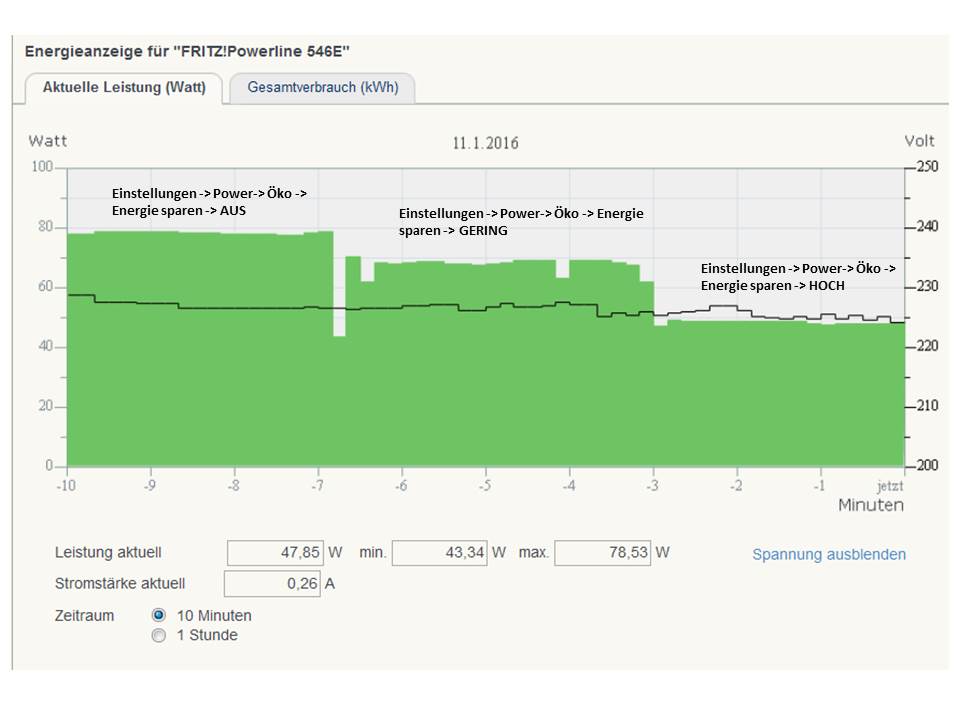
Task: Click the Spannung ausblenden link
Action: tap(829, 554)
